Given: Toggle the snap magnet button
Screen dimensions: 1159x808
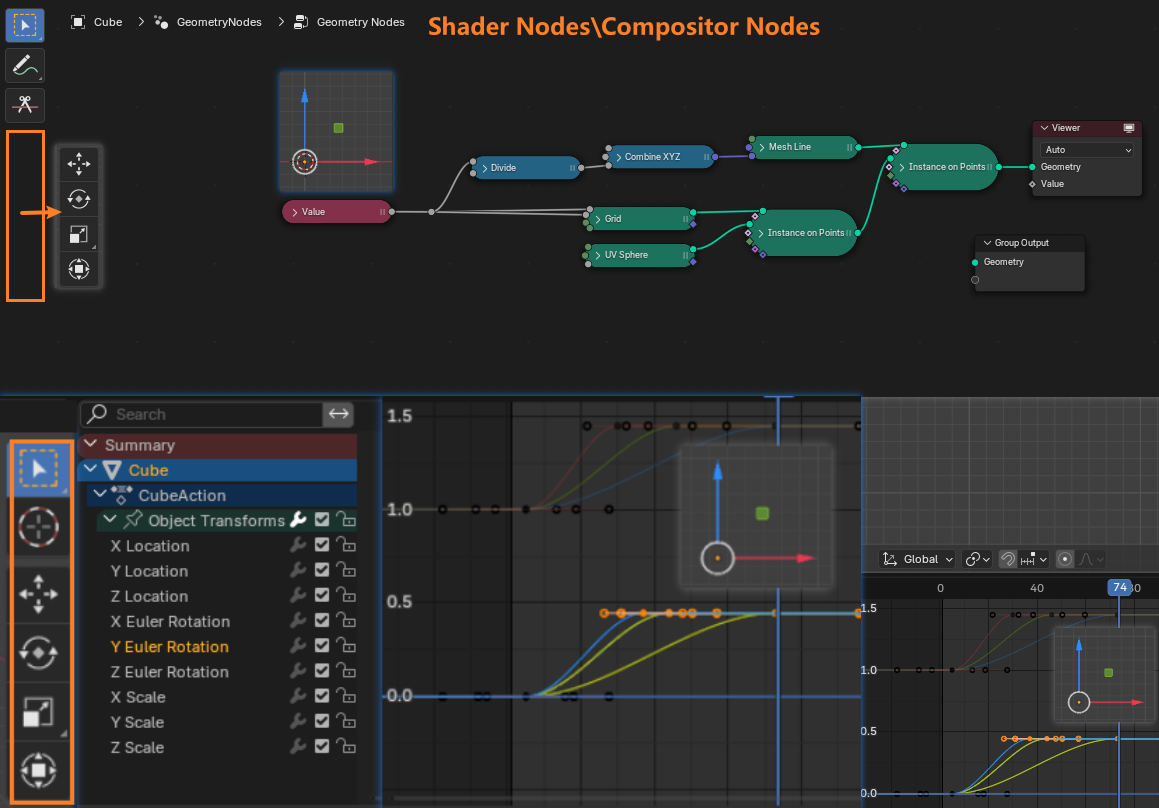Looking at the screenshot, I should click(1007, 560).
